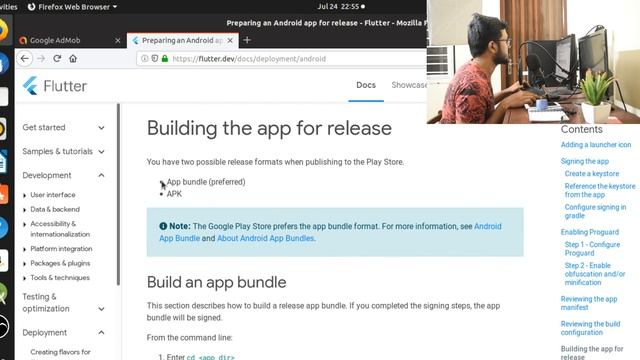This screenshot has width=640, height=360.
Task: Switch to the Google AdMob tab
Action: (70, 40)
